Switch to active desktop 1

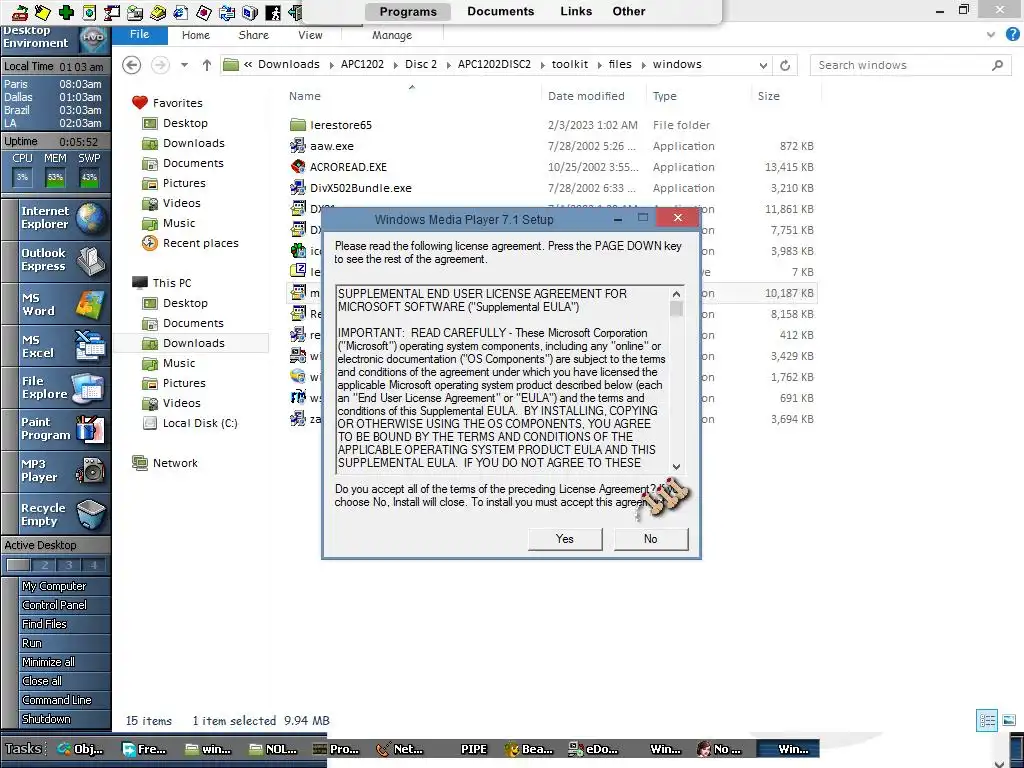[18, 565]
